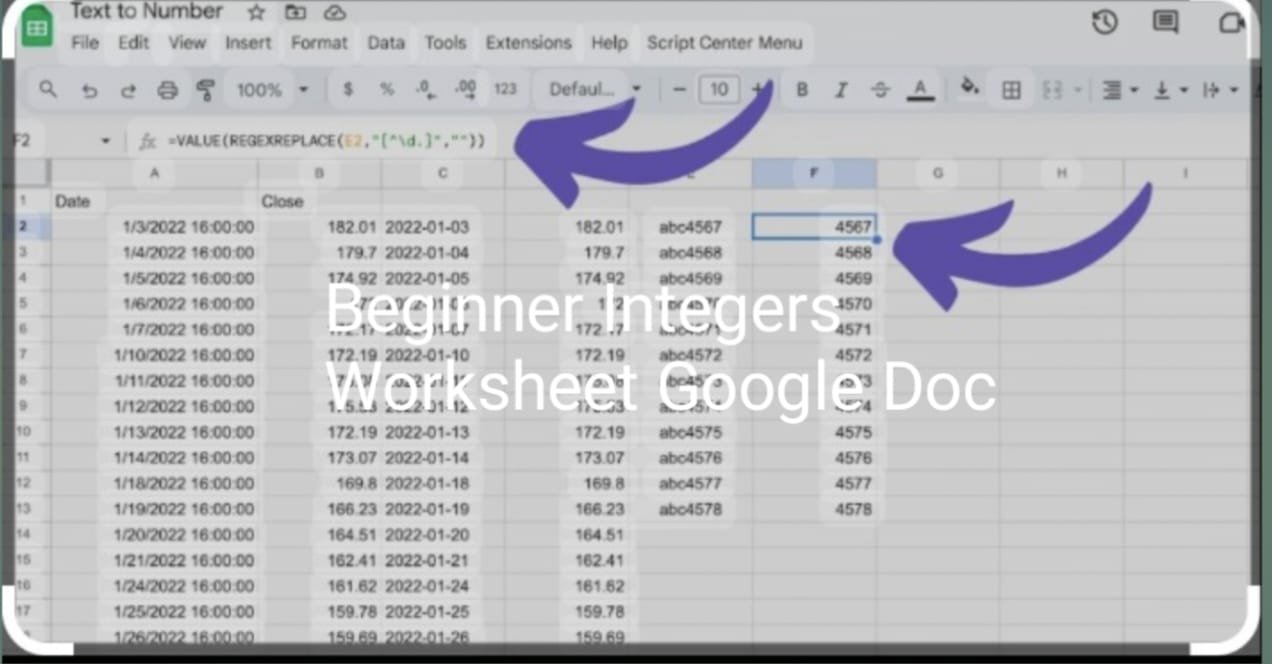Open the Tools menu
This screenshot has width=1272, height=664.
(x=445, y=43)
